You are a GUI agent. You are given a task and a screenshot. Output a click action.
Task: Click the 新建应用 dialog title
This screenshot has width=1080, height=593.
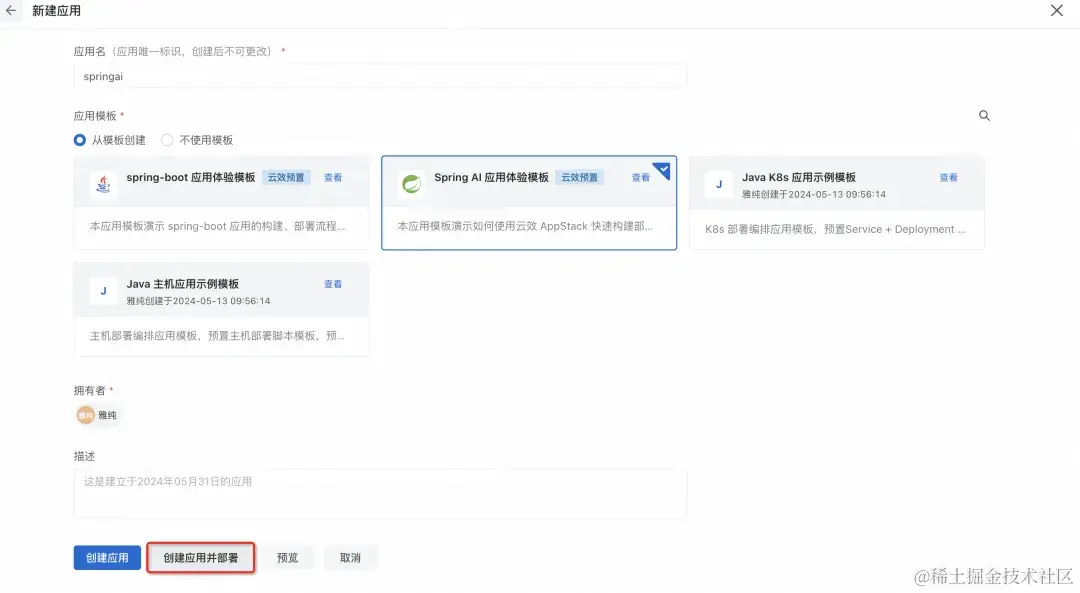[56, 10]
